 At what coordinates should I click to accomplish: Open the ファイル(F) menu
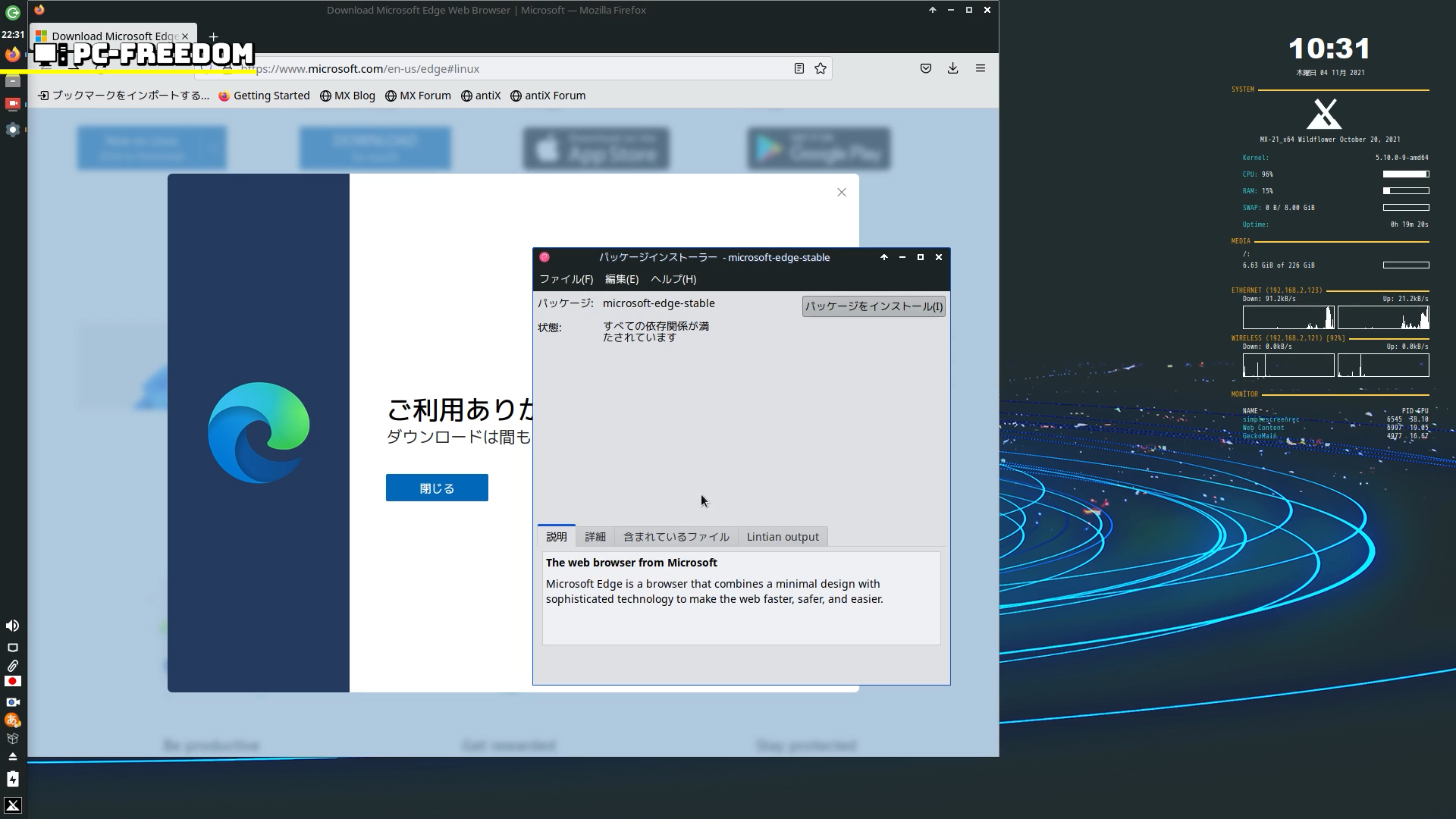coord(566,279)
